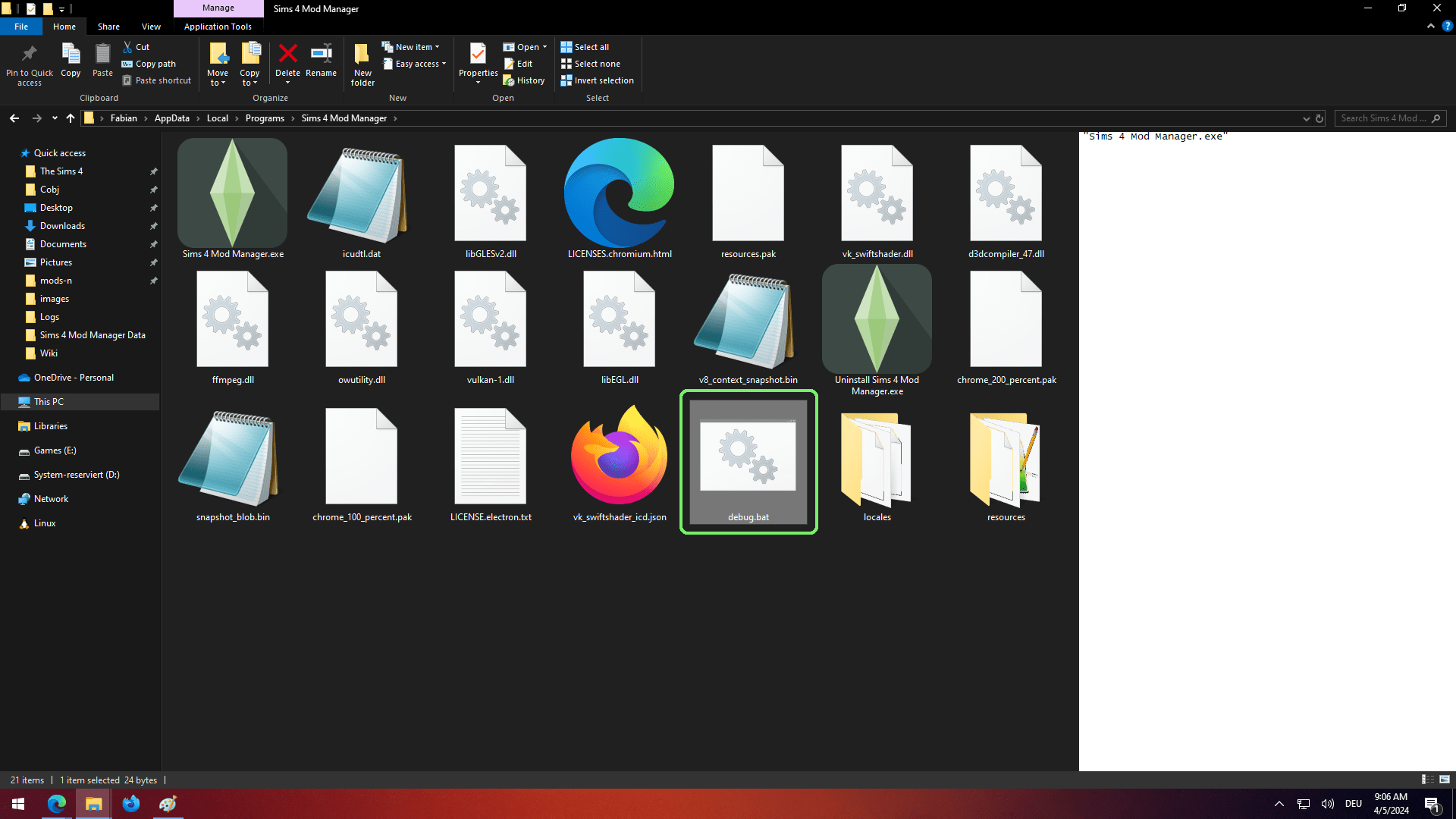Collapse the ribbon with the chevron
This screenshot has width=1456, height=819.
(1430, 26)
